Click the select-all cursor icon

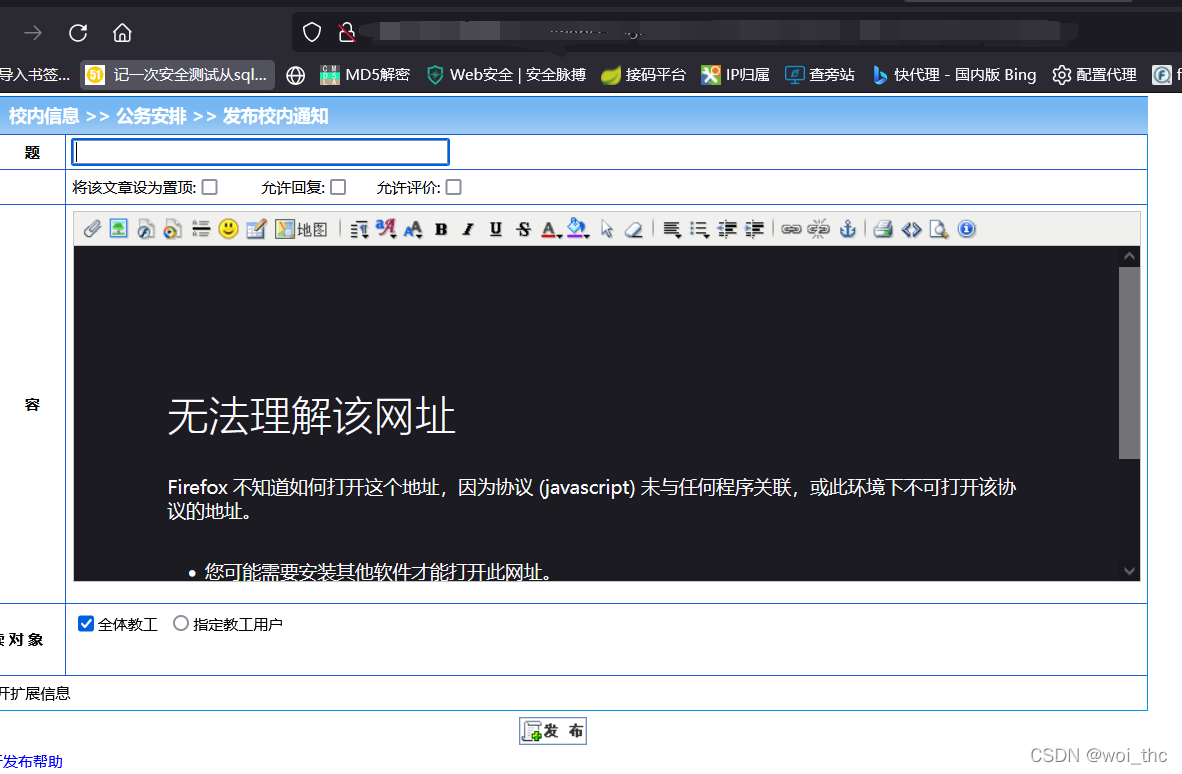607,229
